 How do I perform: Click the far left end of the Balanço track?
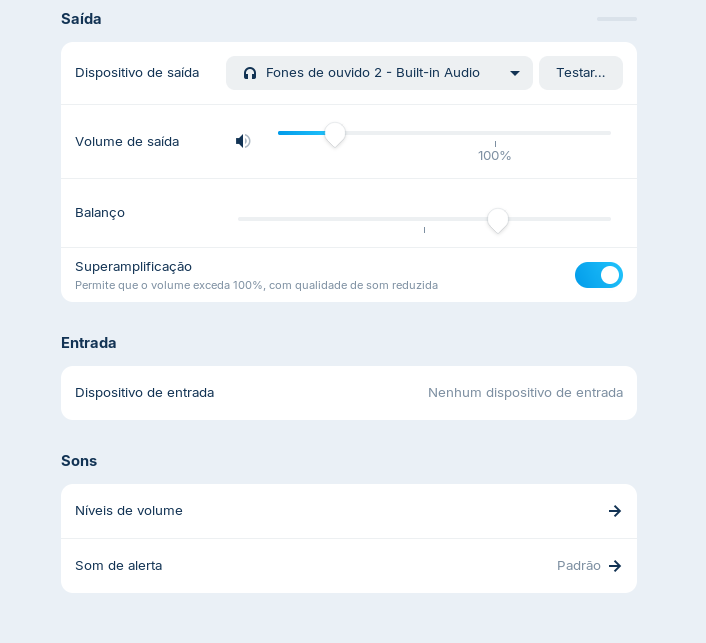coord(240,219)
